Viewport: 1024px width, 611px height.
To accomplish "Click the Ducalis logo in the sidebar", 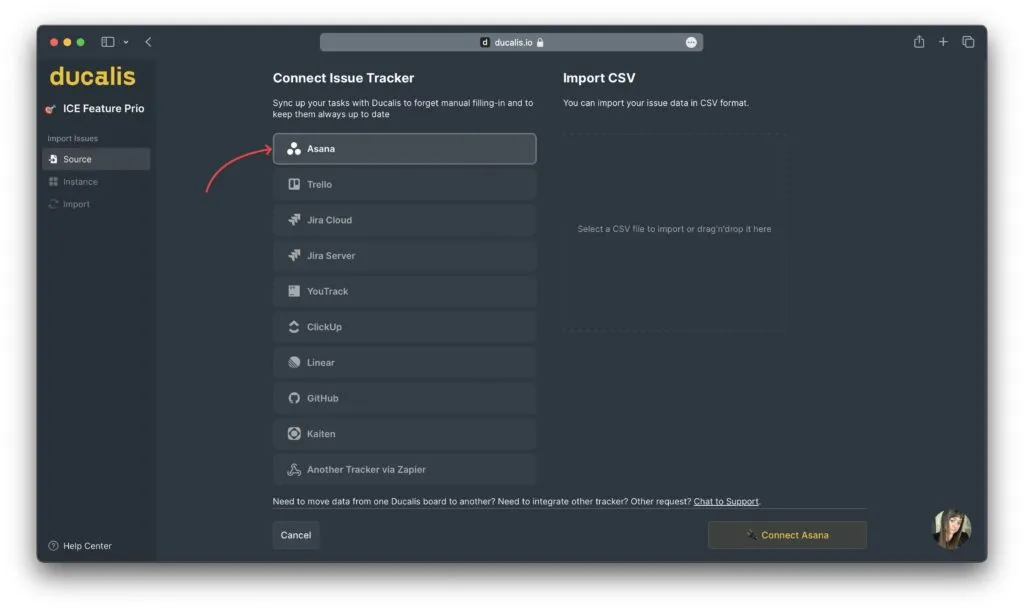I will (93, 76).
